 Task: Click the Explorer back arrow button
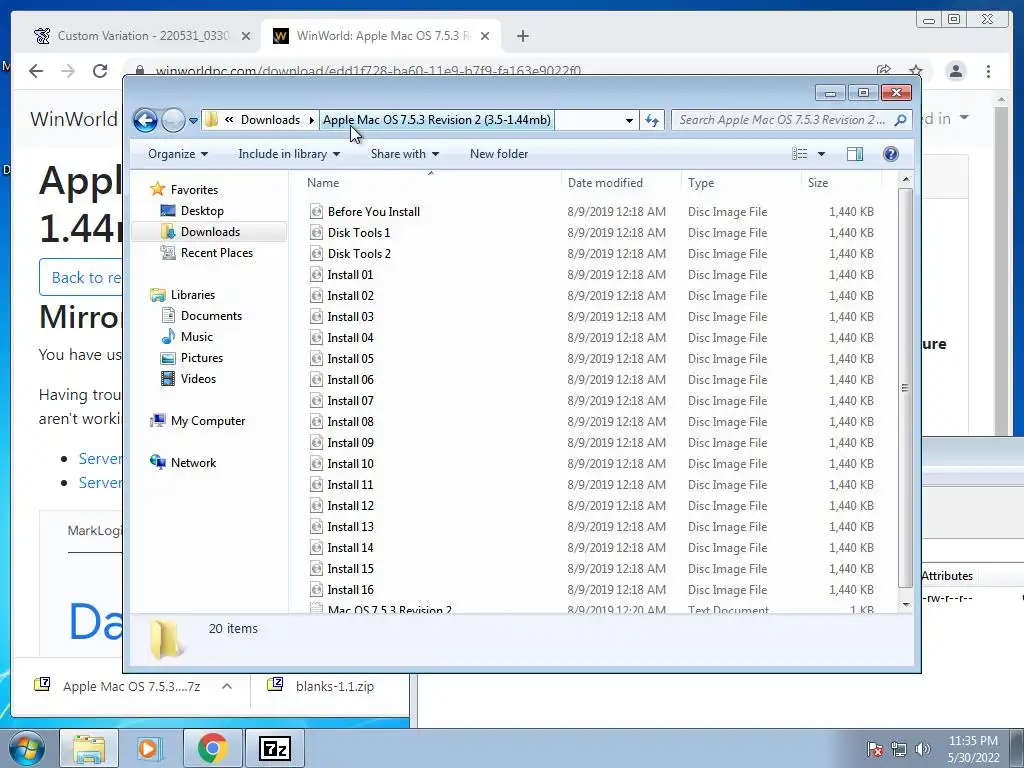coord(145,120)
